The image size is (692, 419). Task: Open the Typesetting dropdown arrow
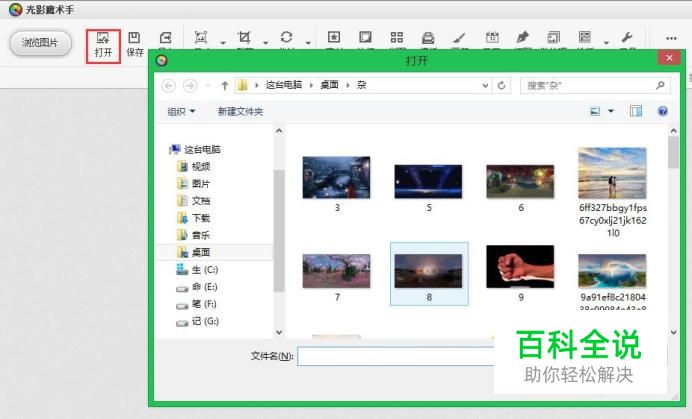tap(606, 43)
